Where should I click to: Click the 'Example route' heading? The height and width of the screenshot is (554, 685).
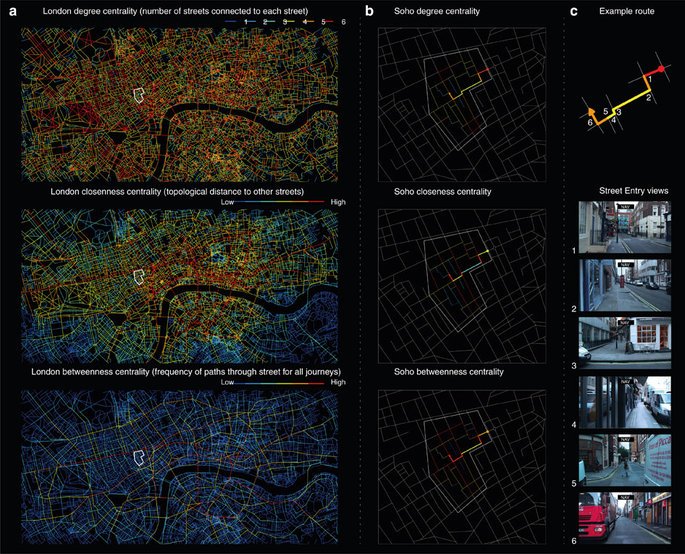pyautogui.click(x=626, y=11)
